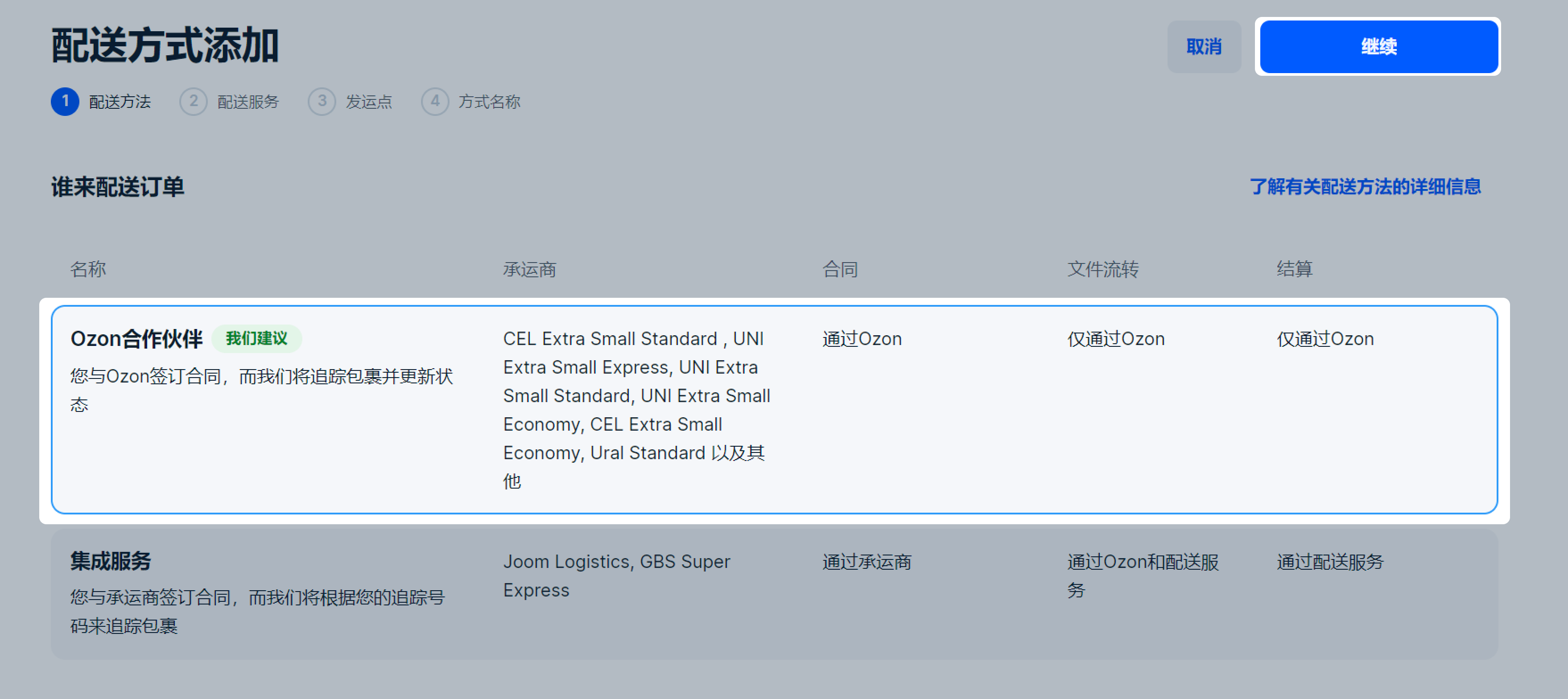Viewport: 1568px width, 699px height.
Task: Open 了解有关配送方法的详细信息 link
Action: point(1365,187)
